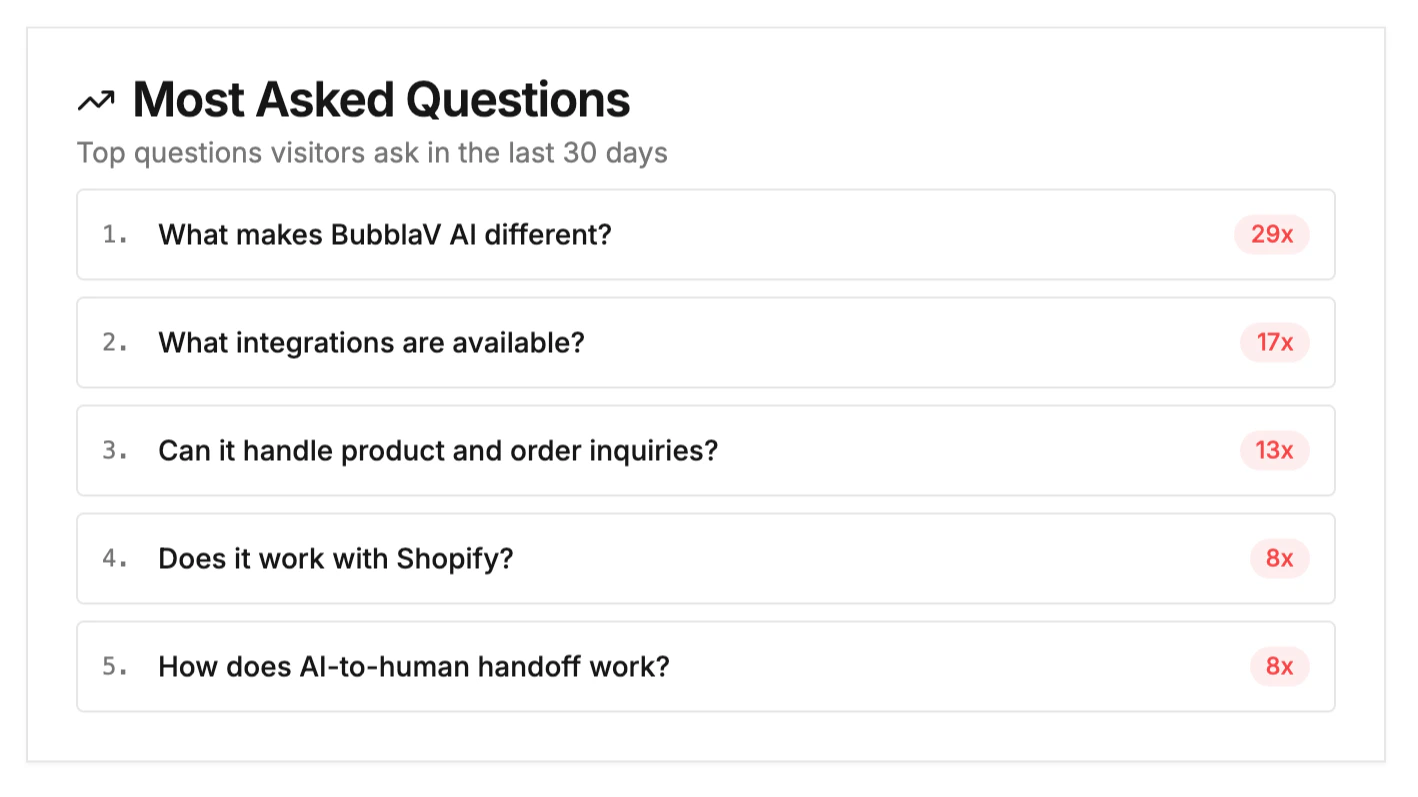Click the number 1 rank marker
This screenshot has height=797, width=1418.
pyautogui.click(x=113, y=234)
